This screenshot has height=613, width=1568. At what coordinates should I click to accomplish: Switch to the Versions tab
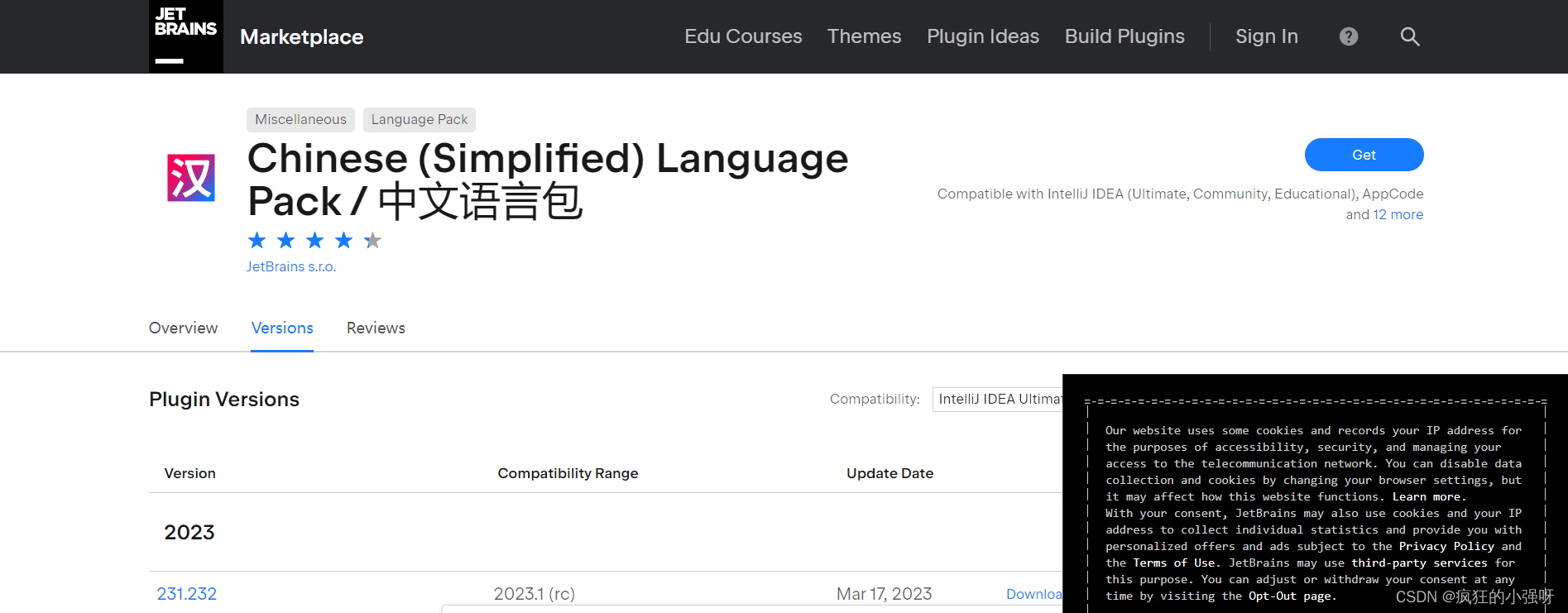282,328
